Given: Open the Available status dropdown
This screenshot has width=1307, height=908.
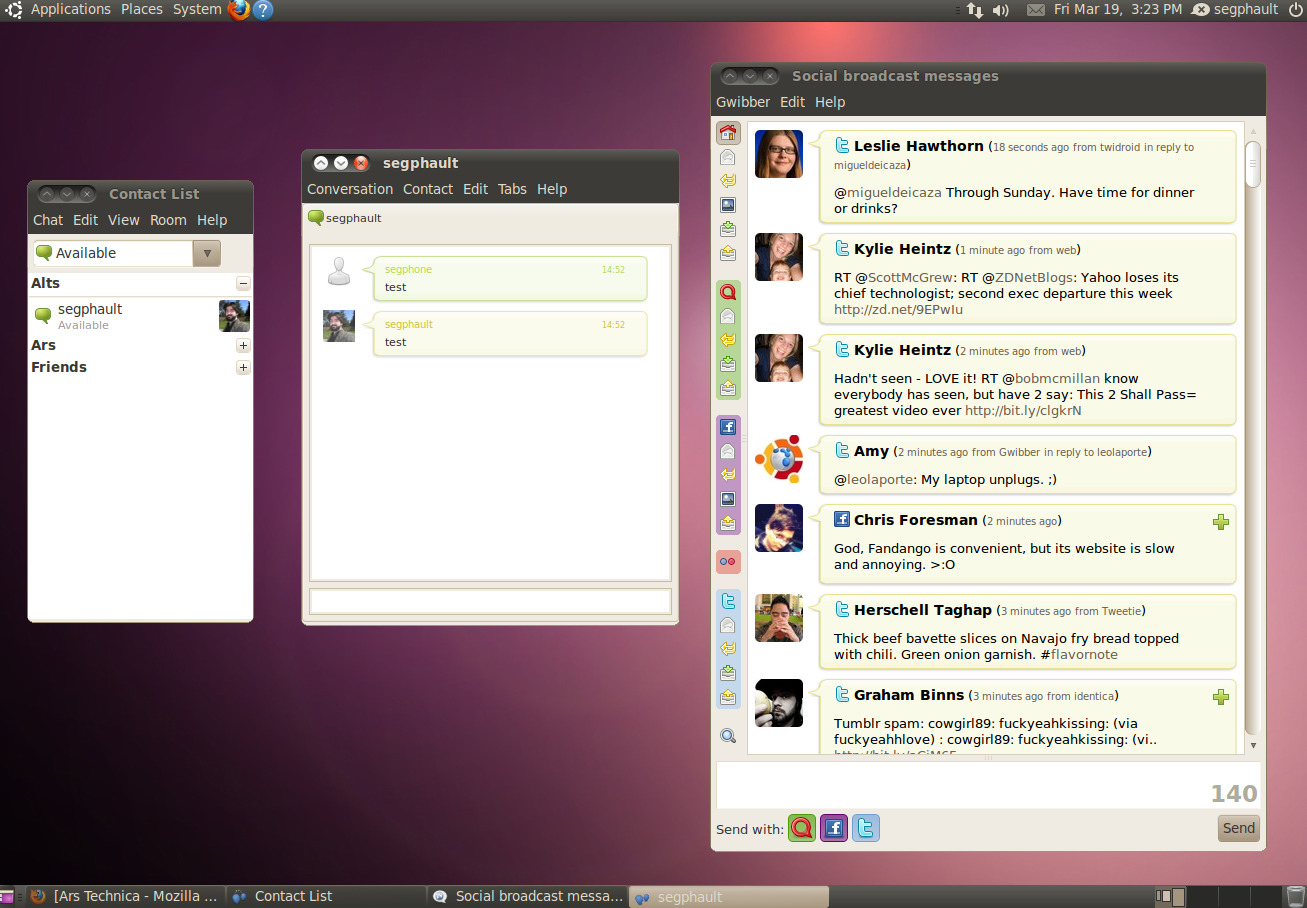Looking at the screenshot, I should (x=127, y=253).
